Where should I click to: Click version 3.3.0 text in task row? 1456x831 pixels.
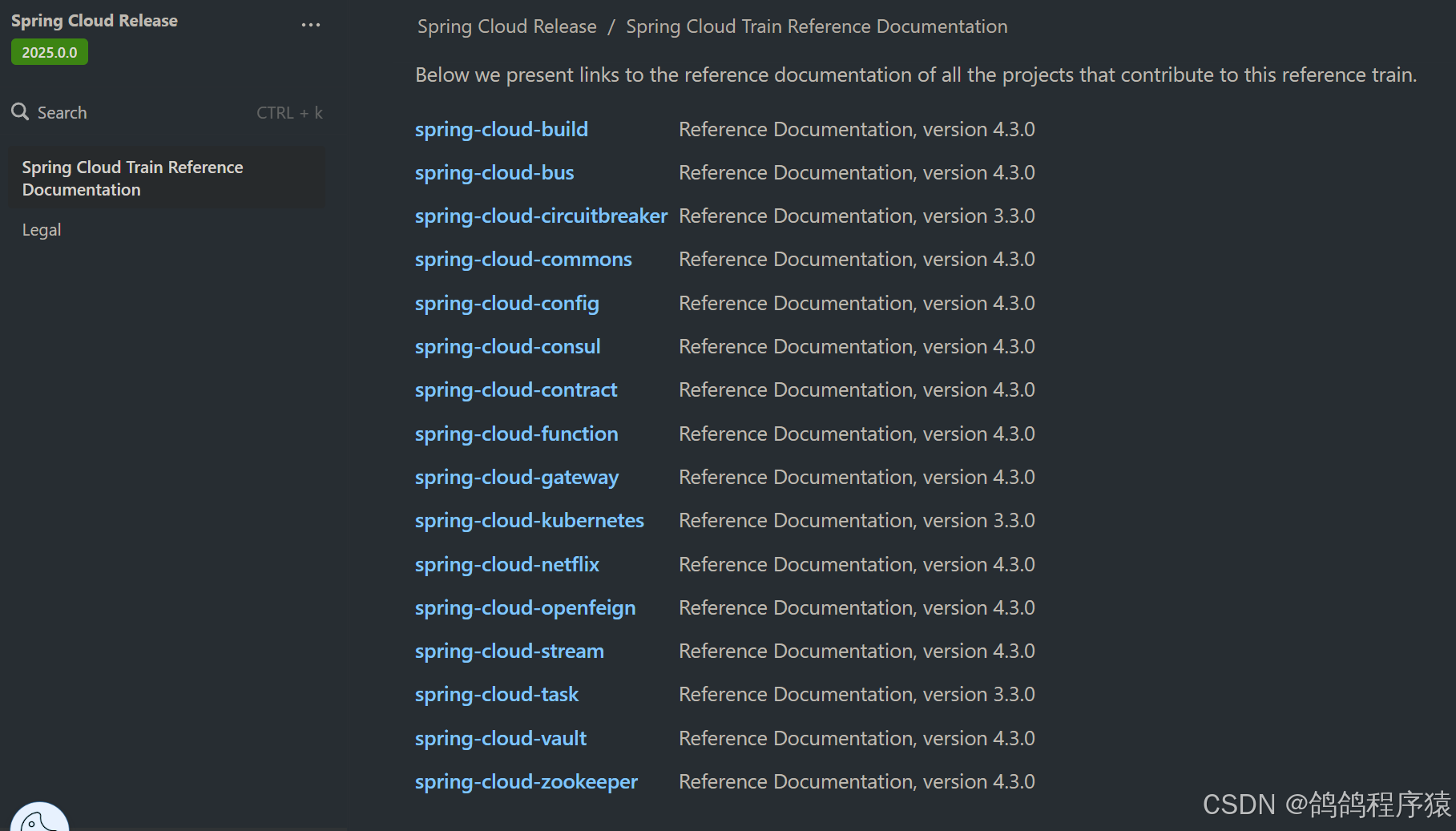pos(979,694)
